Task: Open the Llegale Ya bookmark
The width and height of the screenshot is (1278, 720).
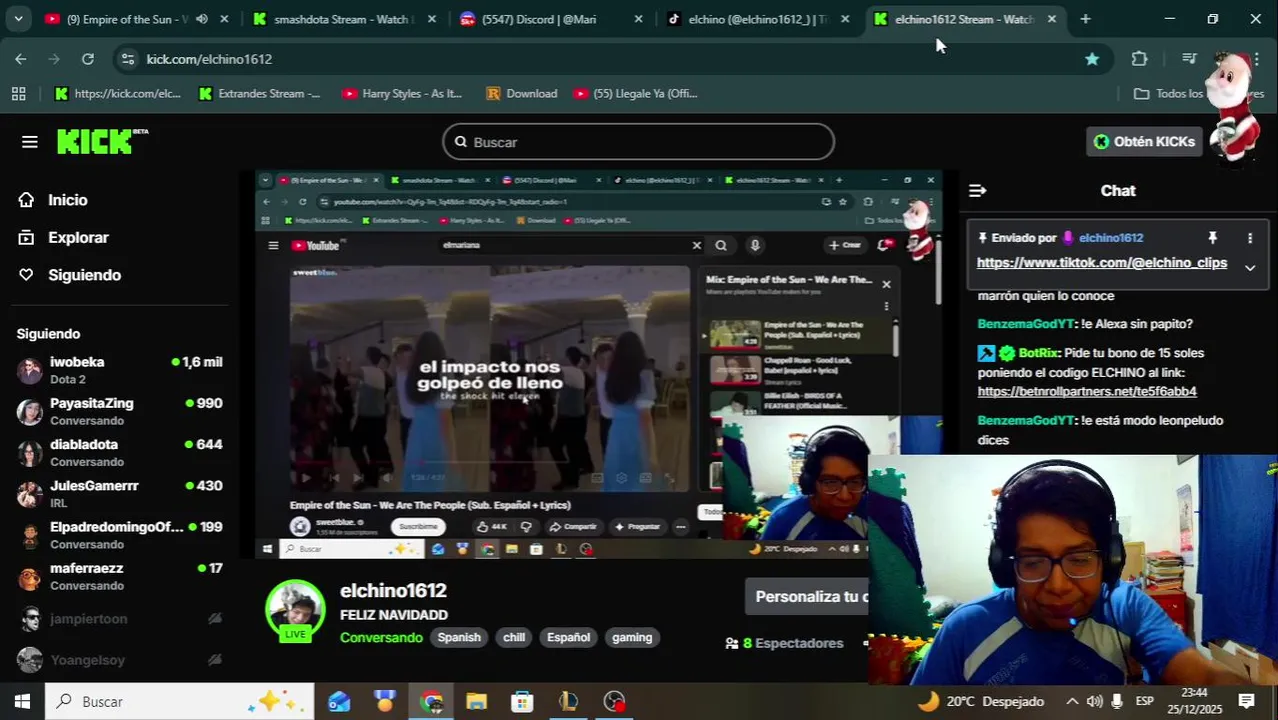Action: 635,94
